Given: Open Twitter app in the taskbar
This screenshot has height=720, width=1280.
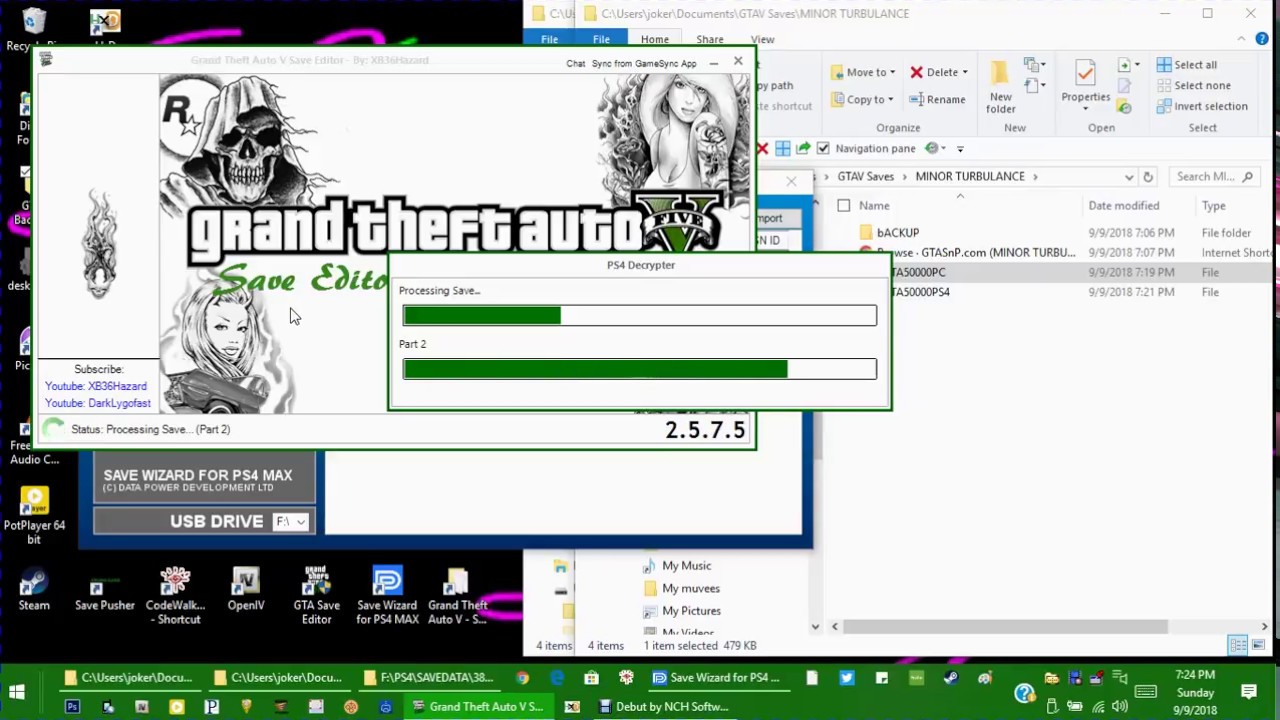Looking at the screenshot, I should 847,678.
